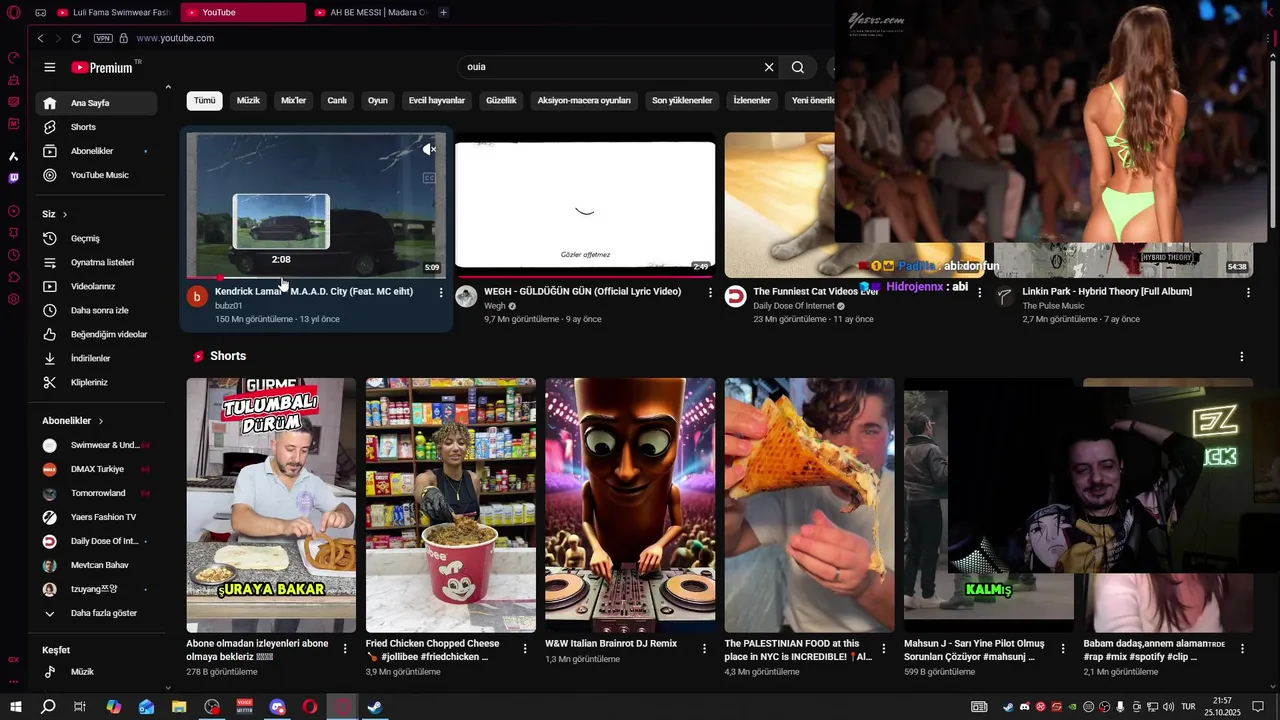Switch to AH BE MESSI tab
The width and height of the screenshot is (1280, 720).
pyautogui.click(x=370, y=12)
